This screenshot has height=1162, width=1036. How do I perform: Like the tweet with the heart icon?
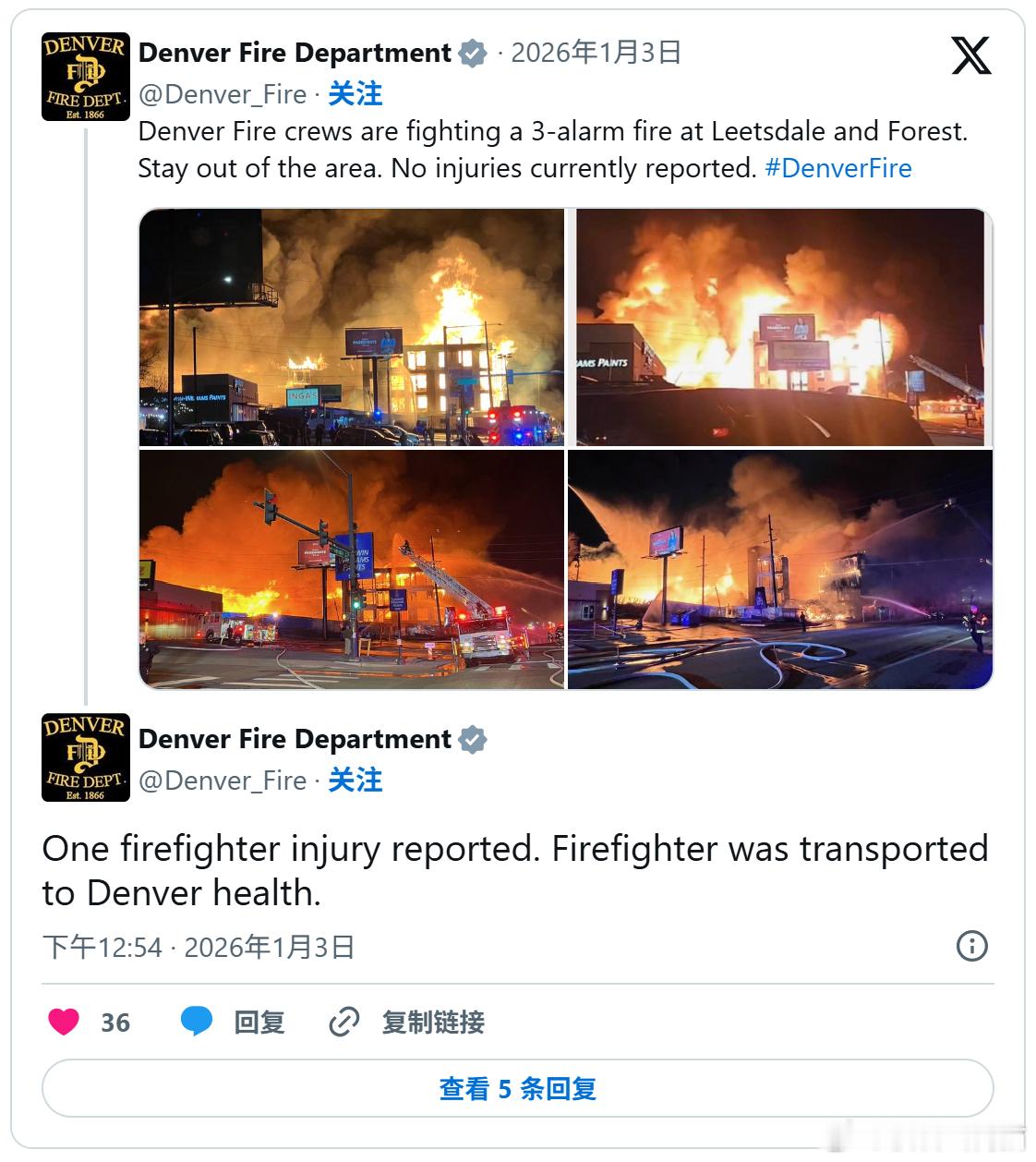point(64,1022)
